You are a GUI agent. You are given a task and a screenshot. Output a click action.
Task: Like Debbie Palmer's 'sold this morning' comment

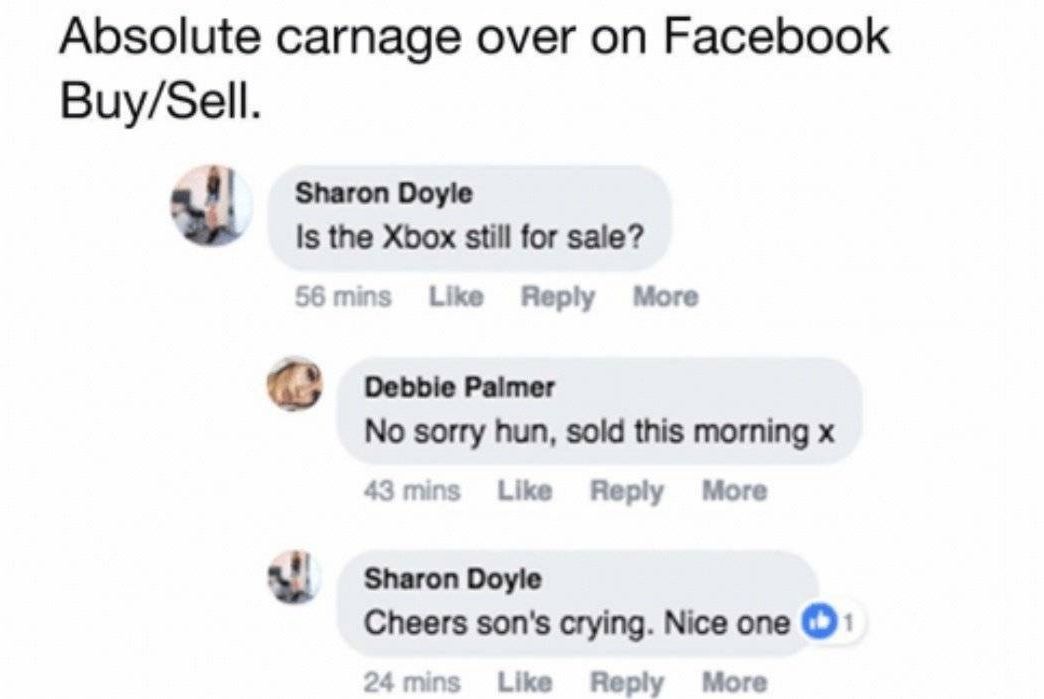(x=524, y=491)
